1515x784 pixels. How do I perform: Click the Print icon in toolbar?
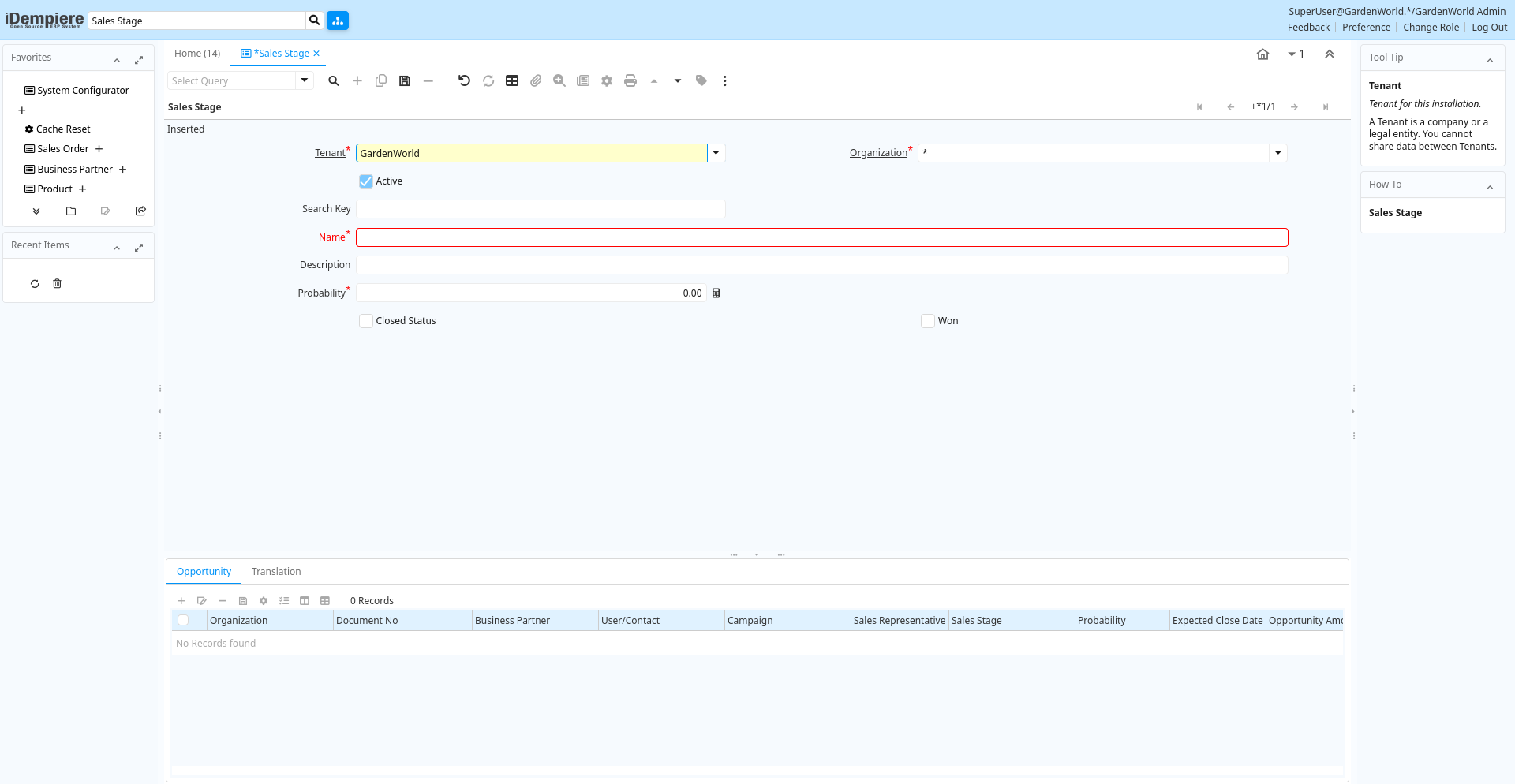(630, 80)
